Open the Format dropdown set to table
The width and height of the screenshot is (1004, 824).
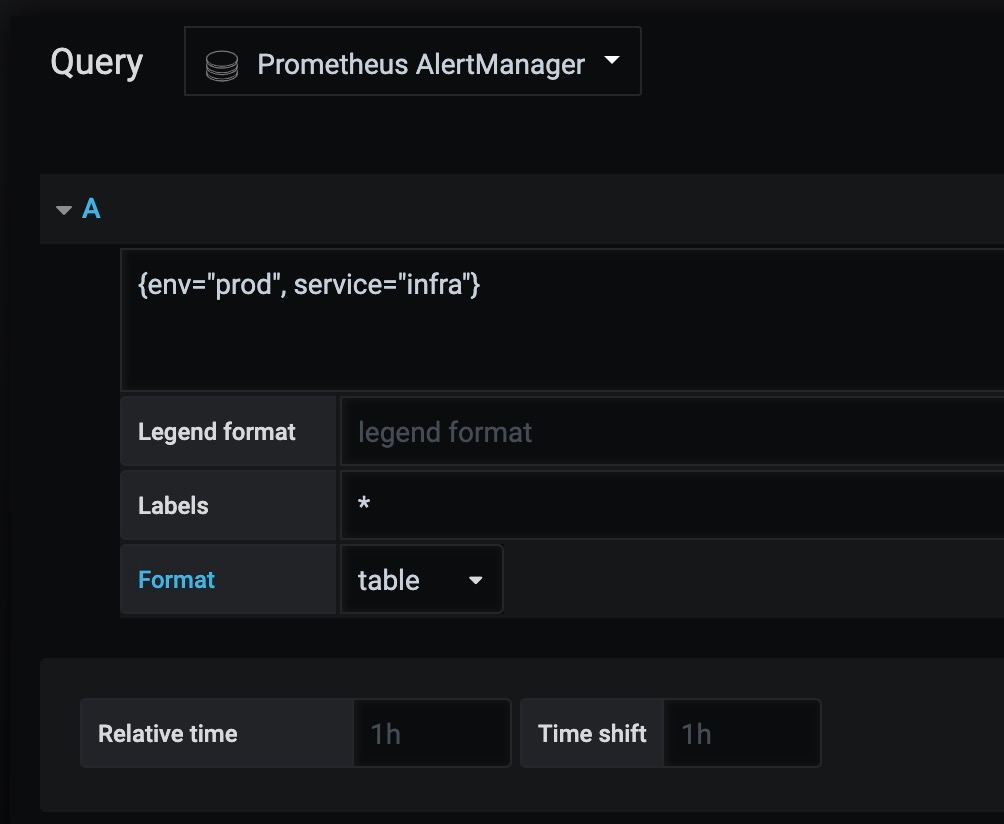421,579
